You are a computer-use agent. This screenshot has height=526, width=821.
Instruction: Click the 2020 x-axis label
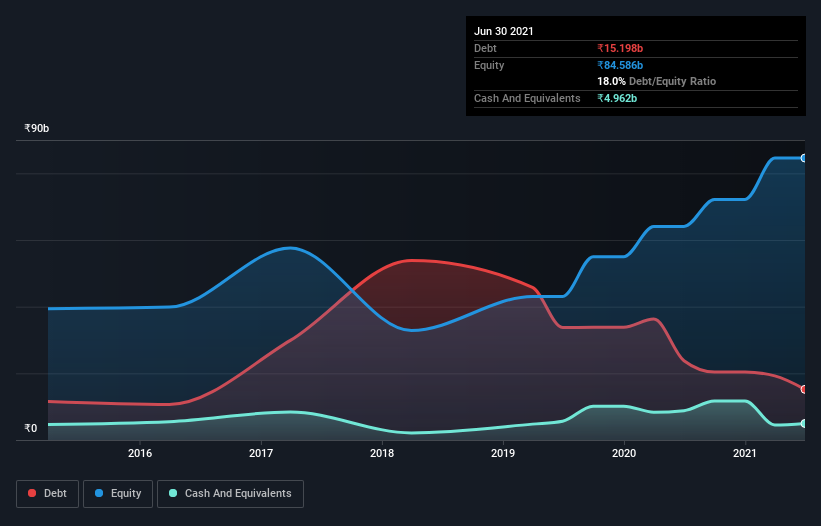click(x=624, y=453)
